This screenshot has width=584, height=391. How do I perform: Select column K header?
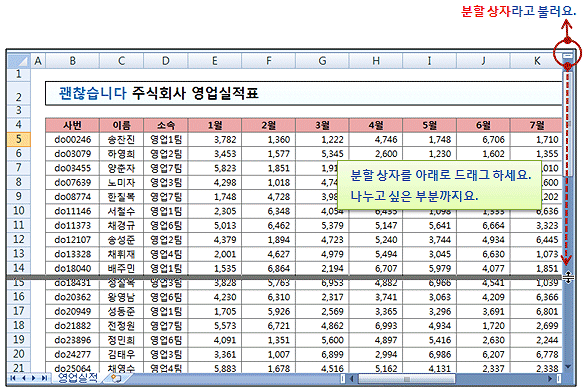pos(537,61)
